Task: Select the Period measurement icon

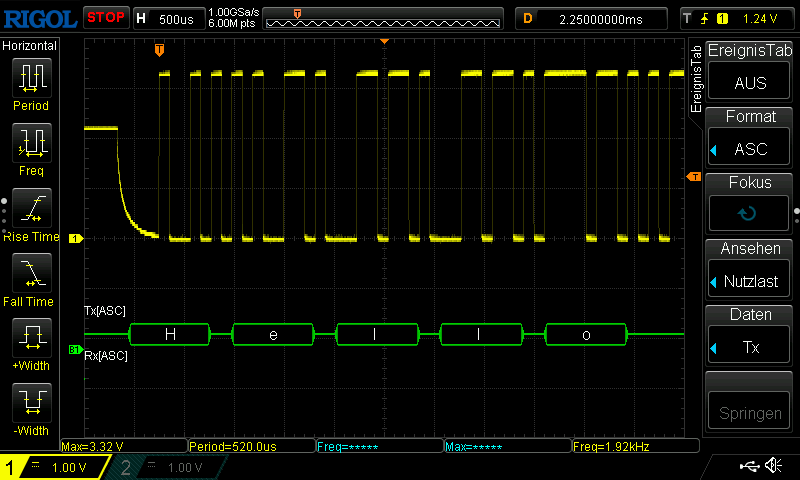Action: (x=32, y=78)
